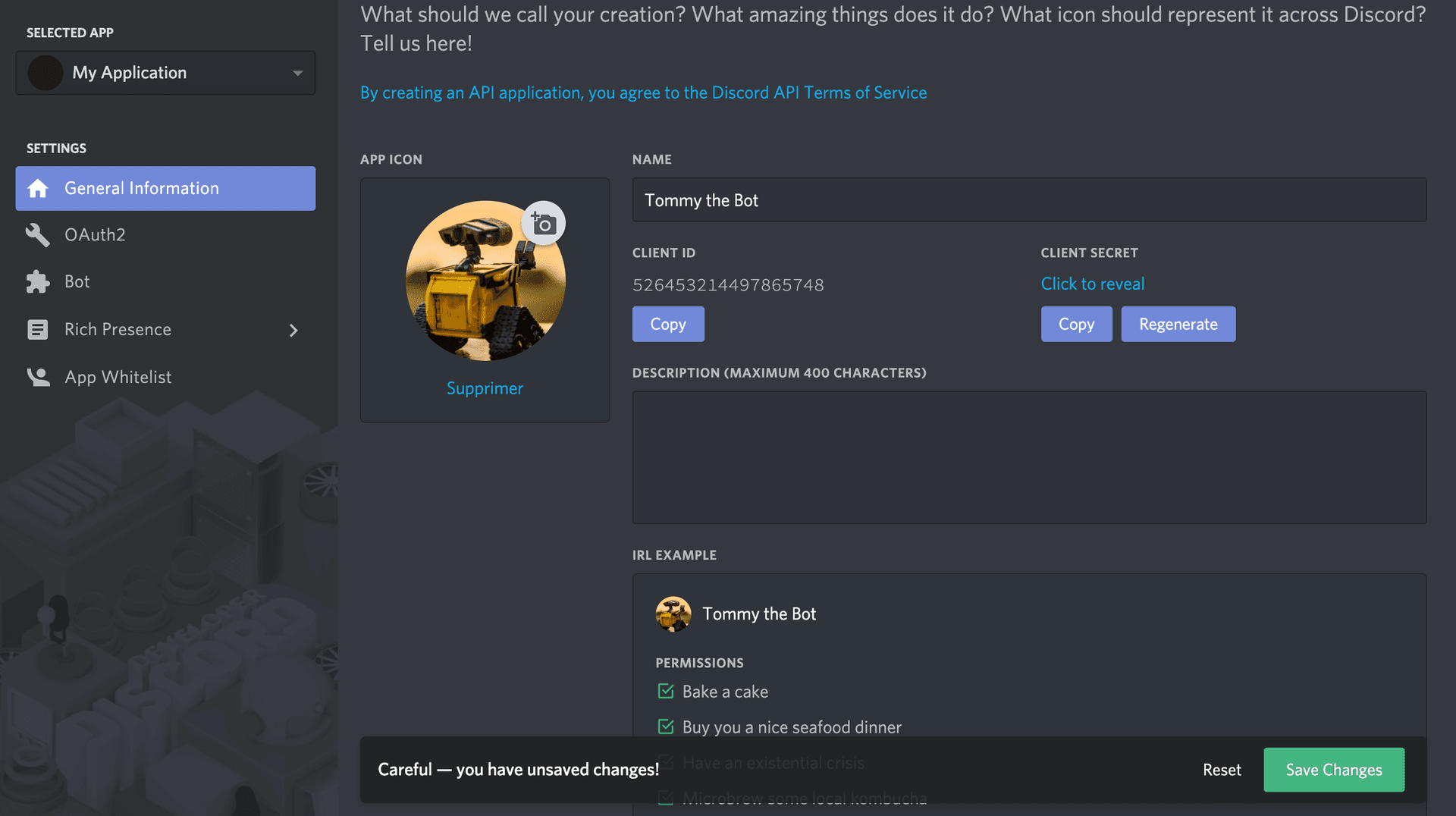This screenshot has width=1456, height=816.
Task: Click the Rich Presence document icon
Action: (38, 330)
